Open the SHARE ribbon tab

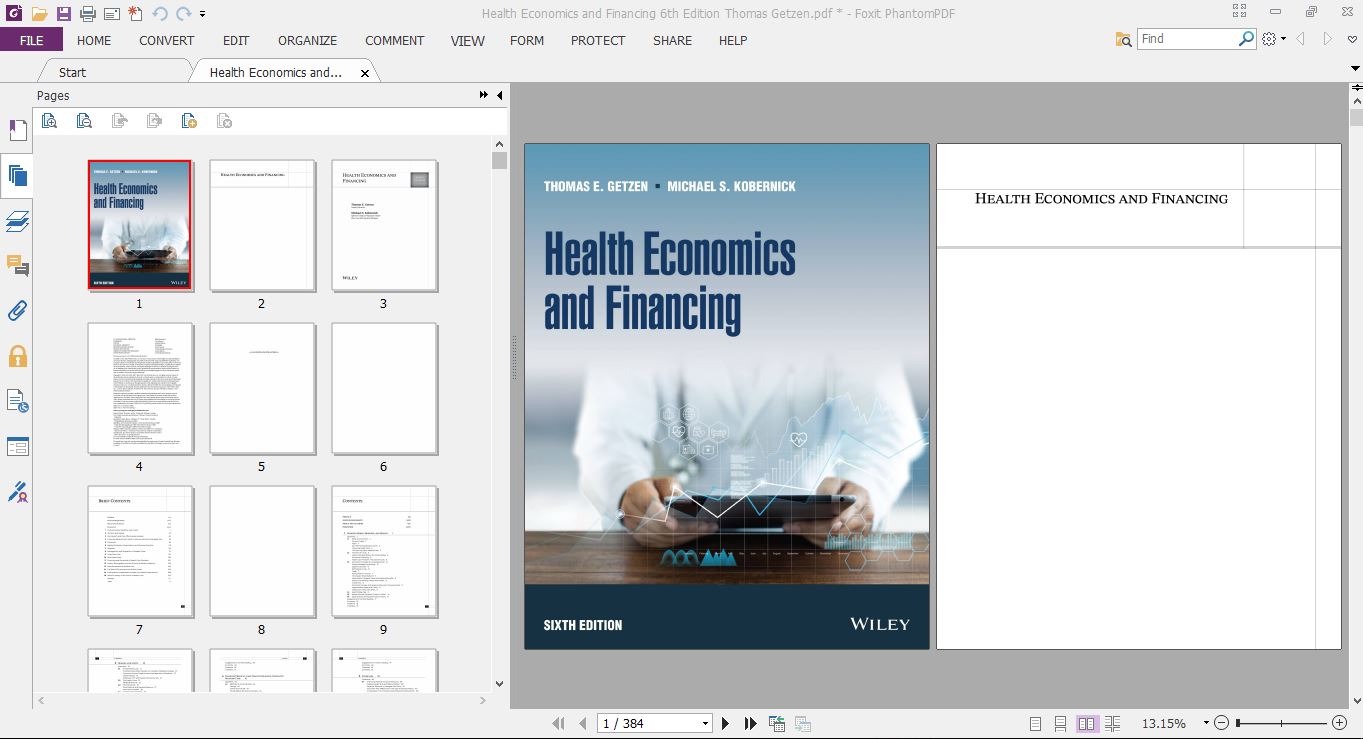[672, 40]
